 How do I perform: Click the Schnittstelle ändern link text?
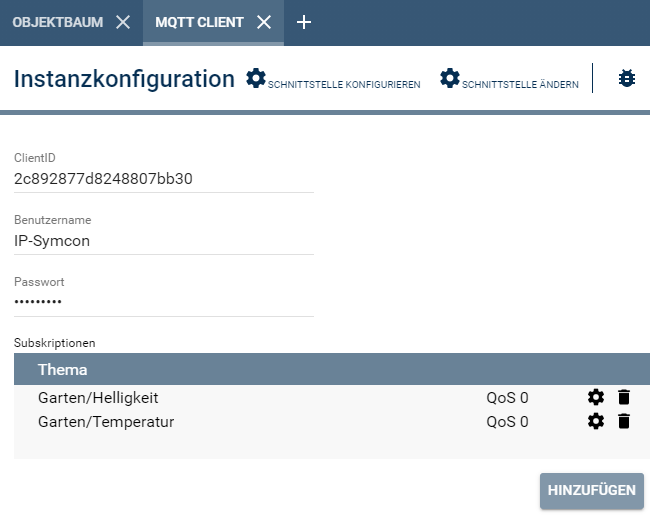tap(520, 85)
